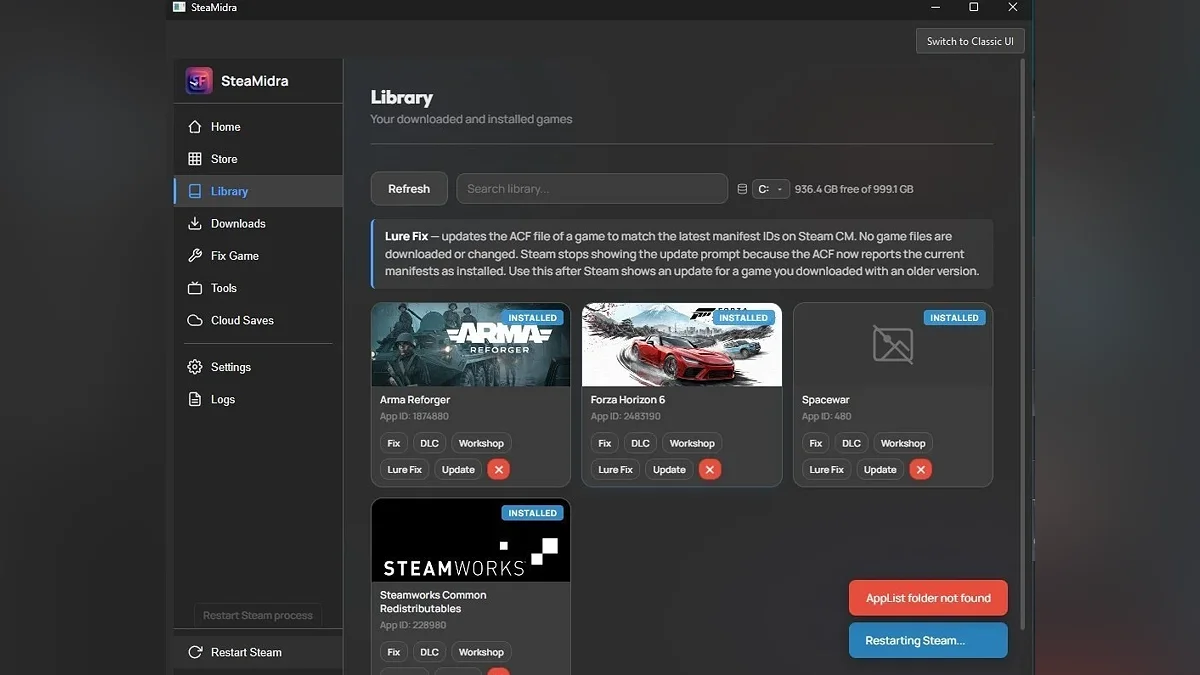The width and height of the screenshot is (1200, 675).
Task: Click the SteaMidra logo icon
Action: 199,81
